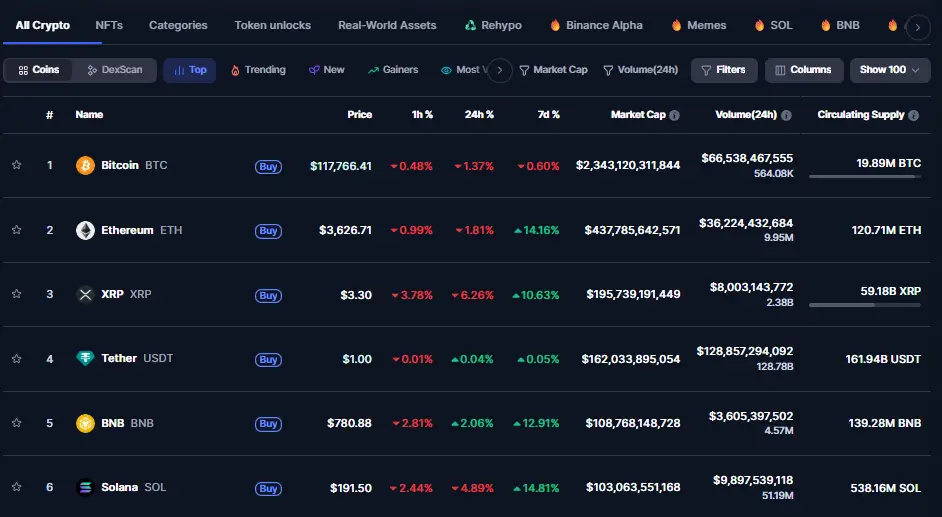Sort by the # rank column
The width and height of the screenshot is (942, 517).
49,115
